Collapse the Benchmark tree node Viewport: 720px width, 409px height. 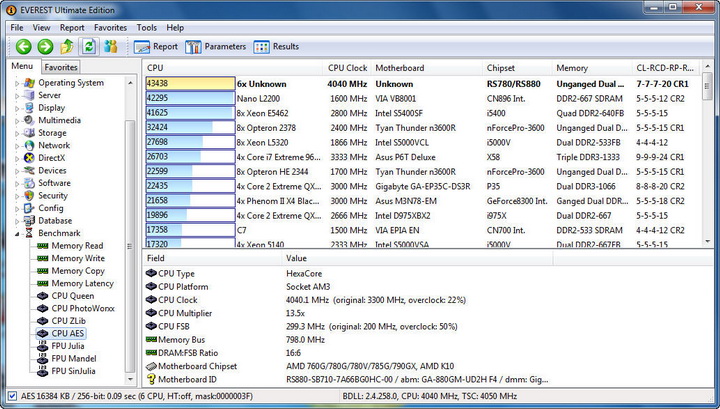click(x=17, y=234)
